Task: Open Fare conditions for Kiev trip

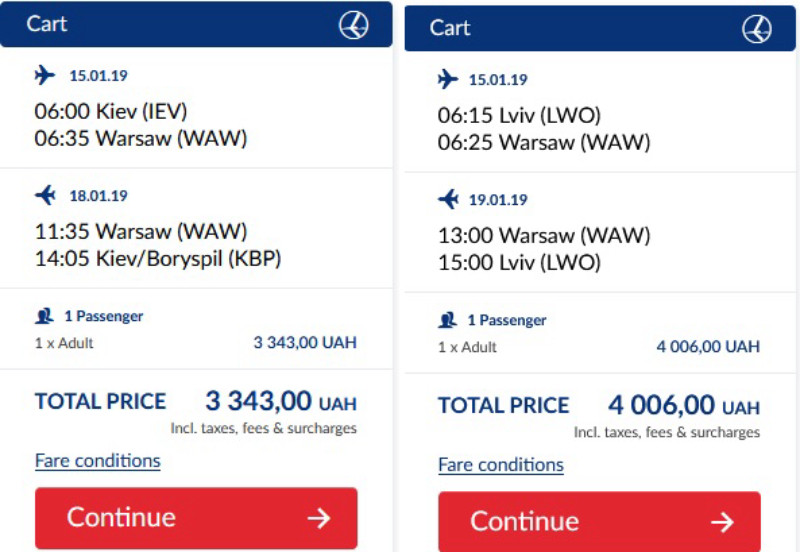Action: click(x=97, y=461)
